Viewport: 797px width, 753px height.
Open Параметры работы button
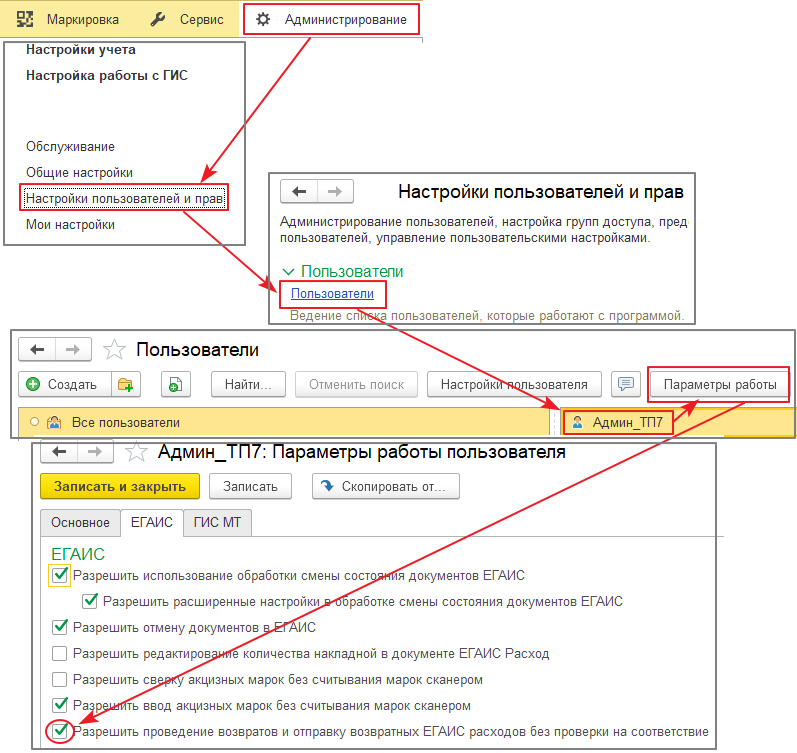(720, 384)
